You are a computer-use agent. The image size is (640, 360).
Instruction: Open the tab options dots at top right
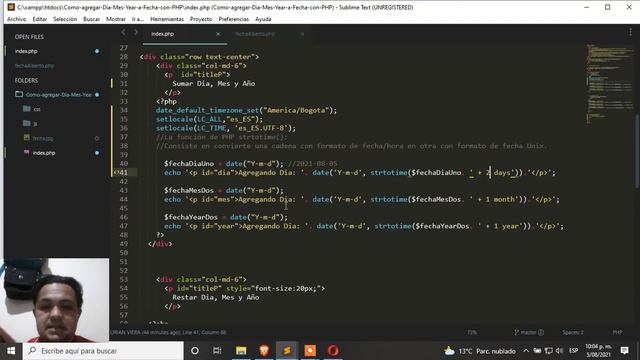tap(630, 32)
